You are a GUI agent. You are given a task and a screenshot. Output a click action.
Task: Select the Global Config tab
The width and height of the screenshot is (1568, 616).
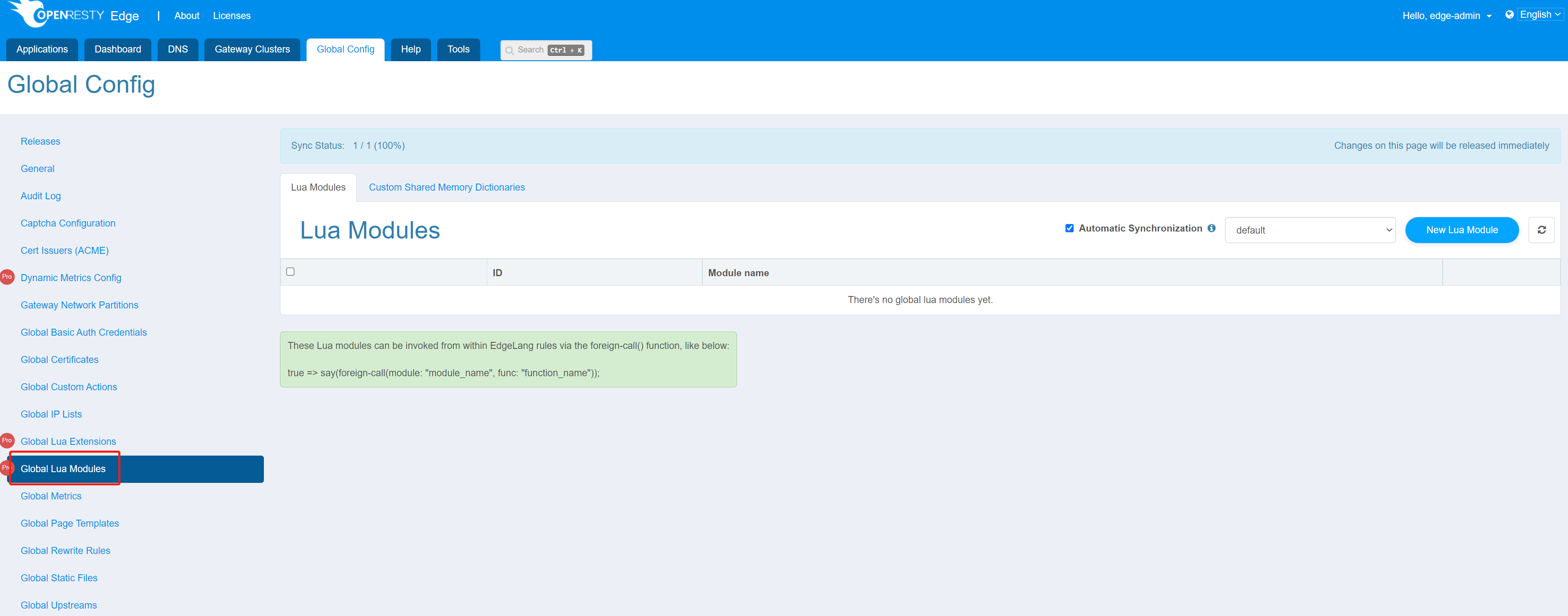pos(345,49)
